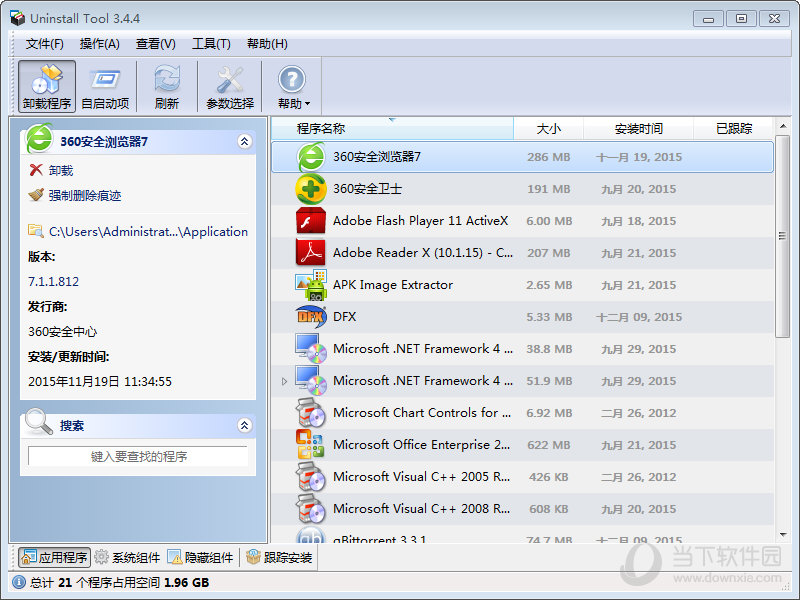The height and width of the screenshot is (600, 800).
Task: Click the info icon in status bar
Action: [x=19, y=582]
